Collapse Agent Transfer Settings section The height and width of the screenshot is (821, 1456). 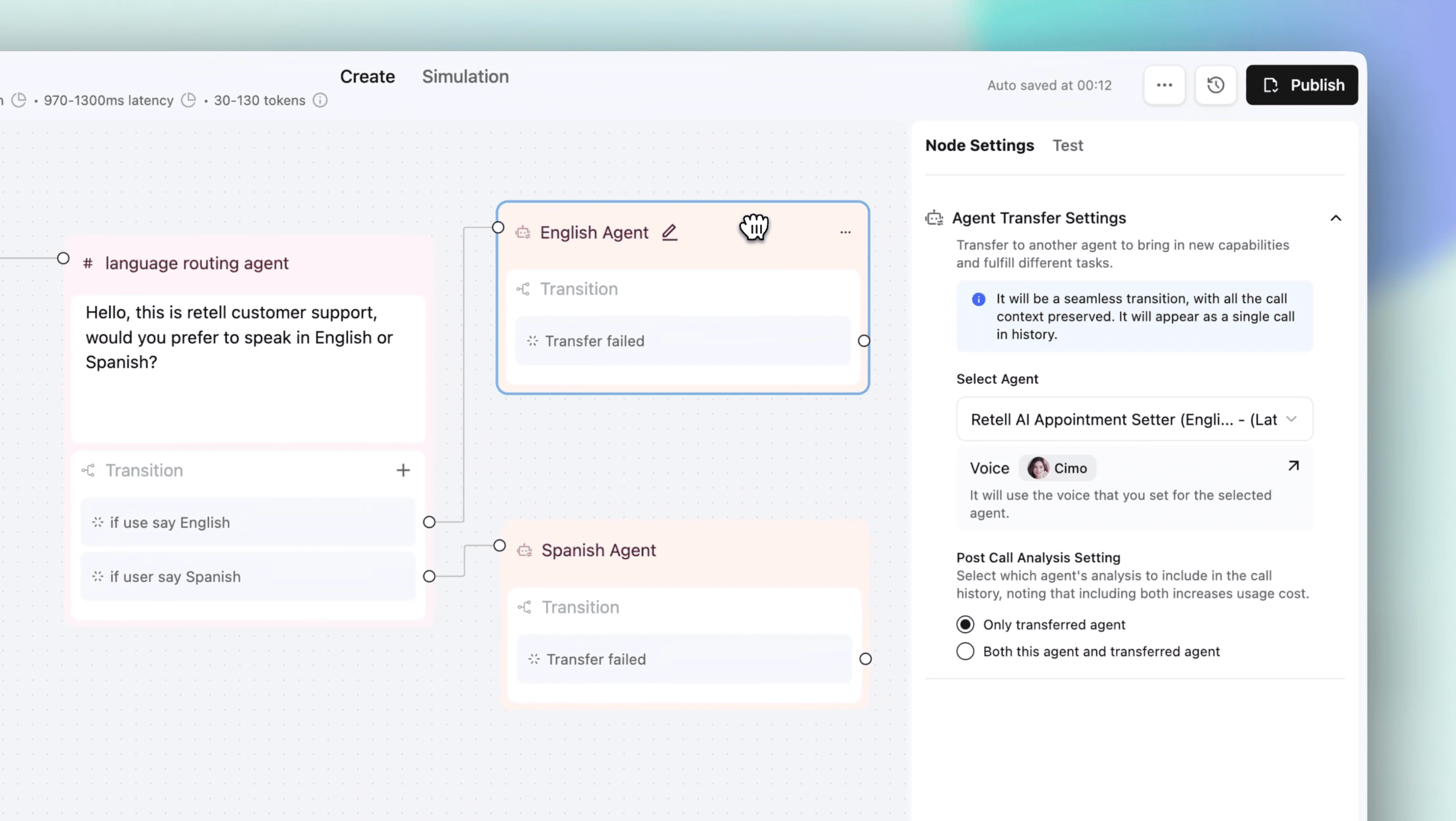(x=1335, y=218)
